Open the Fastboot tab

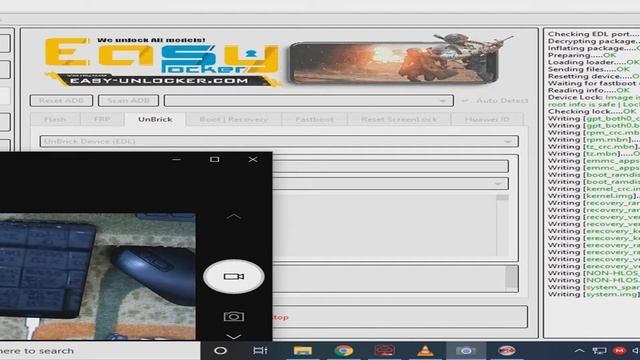[314, 119]
